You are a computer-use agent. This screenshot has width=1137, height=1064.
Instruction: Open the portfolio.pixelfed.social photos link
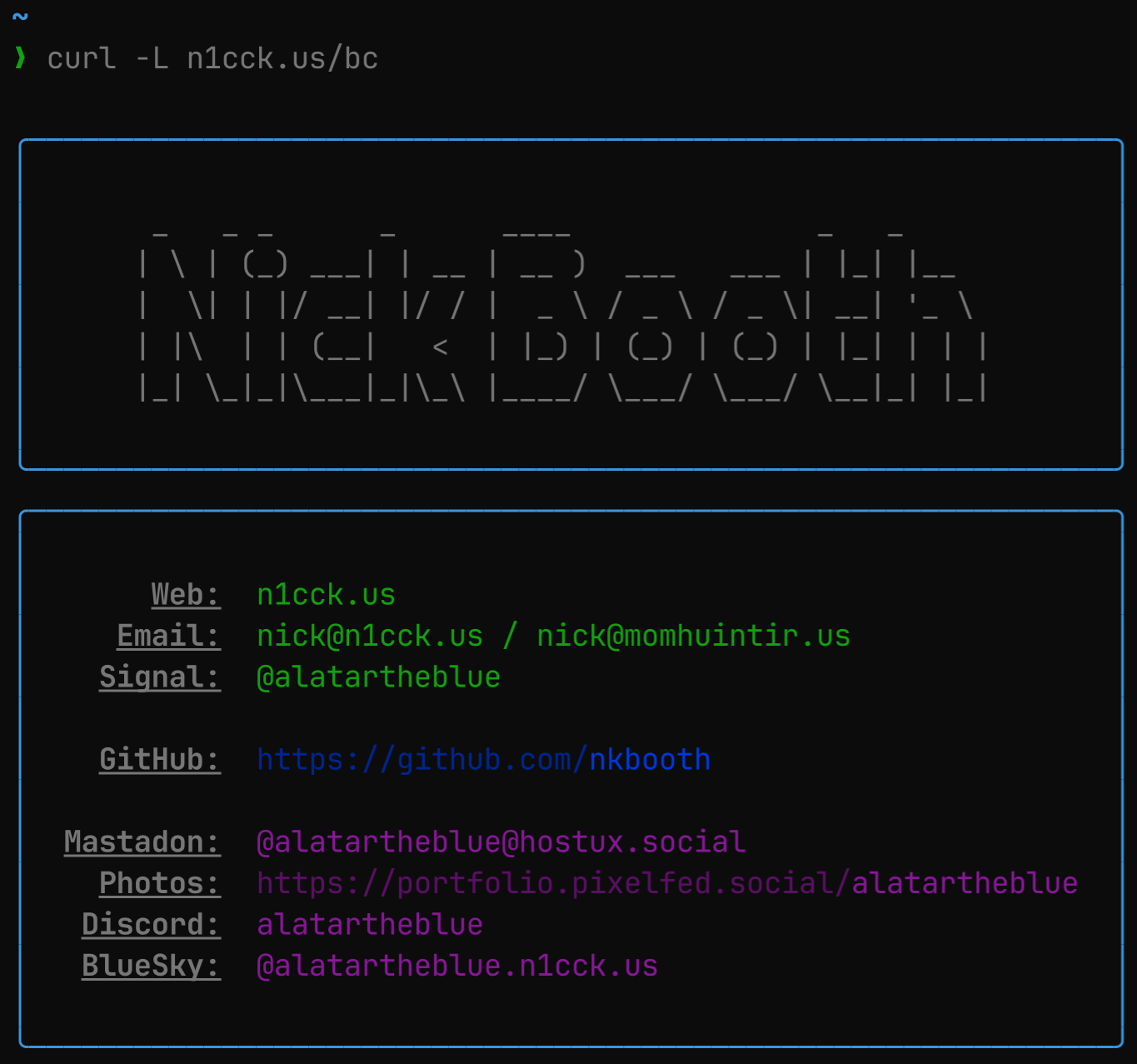667,883
